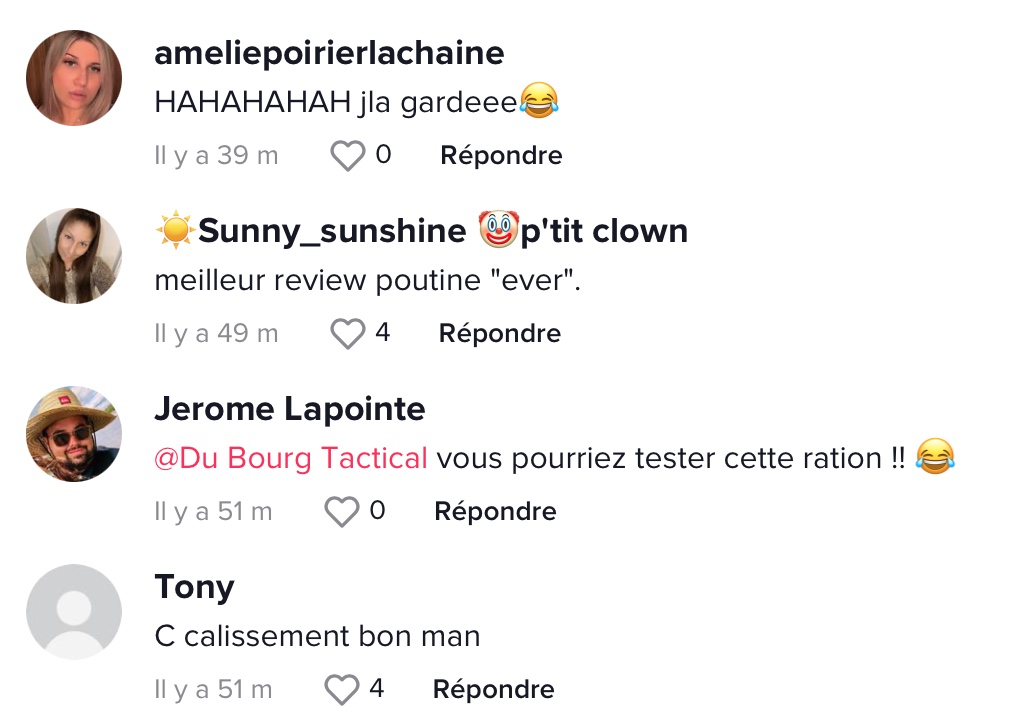This screenshot has height=728, width=1018.
Task: Click Répondre under Jerome Lapointe's comment
Action: coord(495,512)
